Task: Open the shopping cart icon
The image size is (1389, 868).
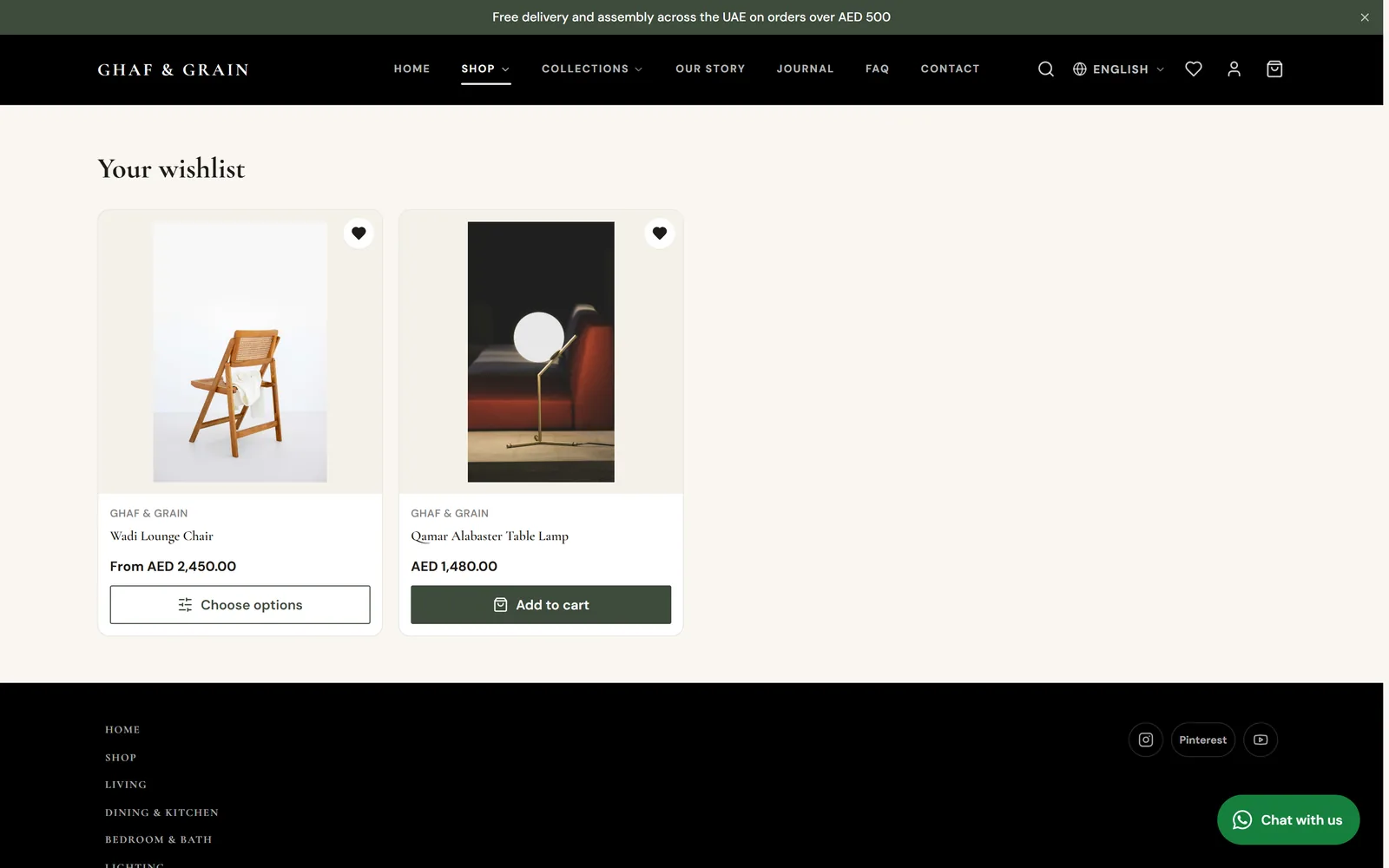Action: [1274, 69]
